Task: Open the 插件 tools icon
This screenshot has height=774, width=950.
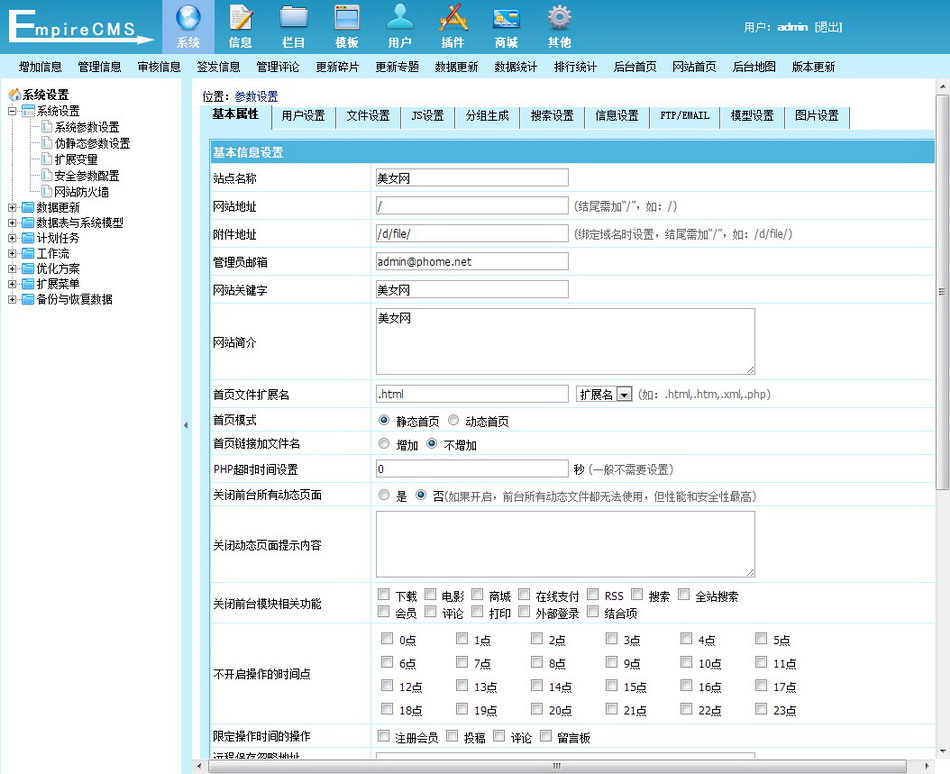Action: (453, 18)
